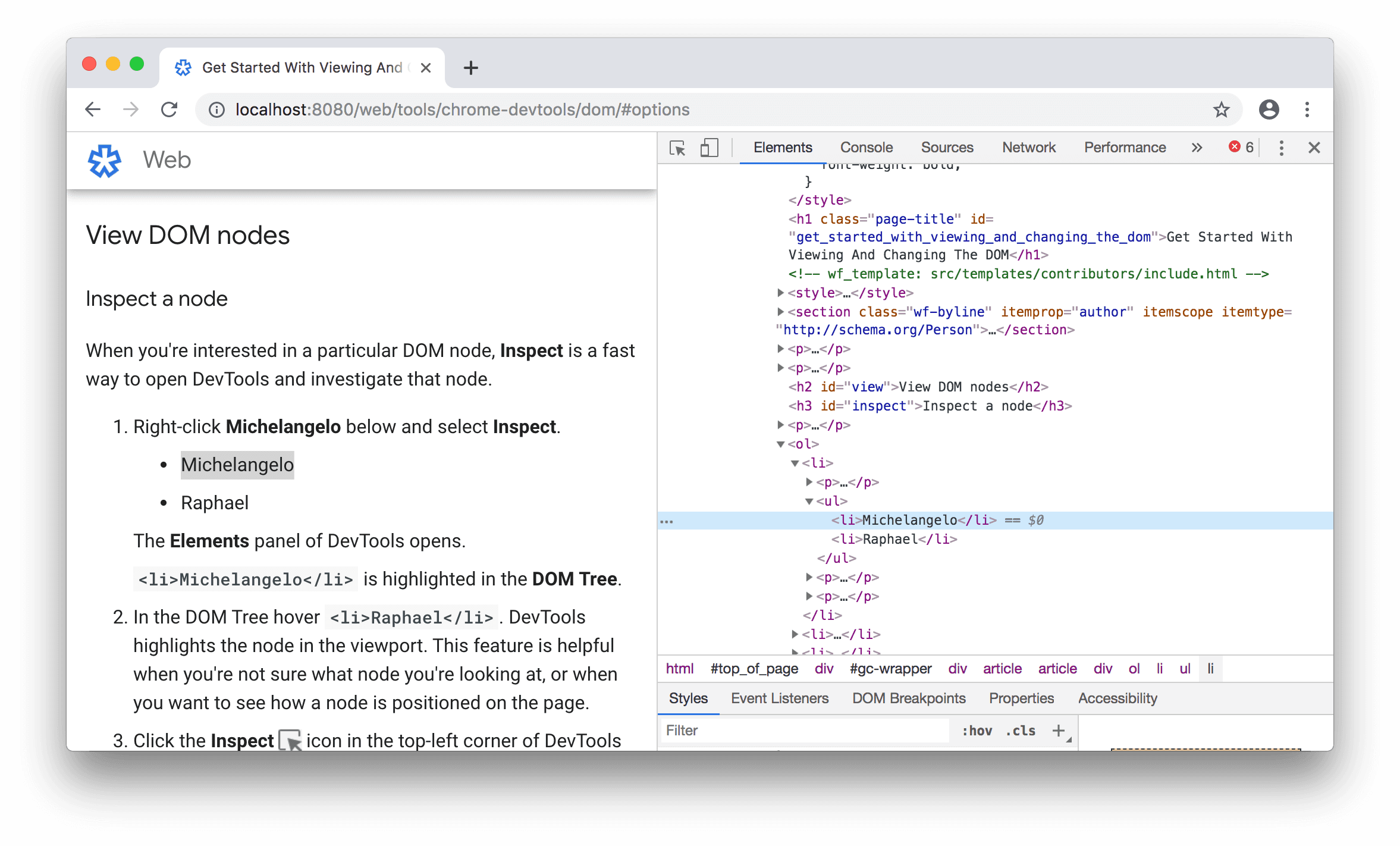Click the element inspector icon

point(680,147)
